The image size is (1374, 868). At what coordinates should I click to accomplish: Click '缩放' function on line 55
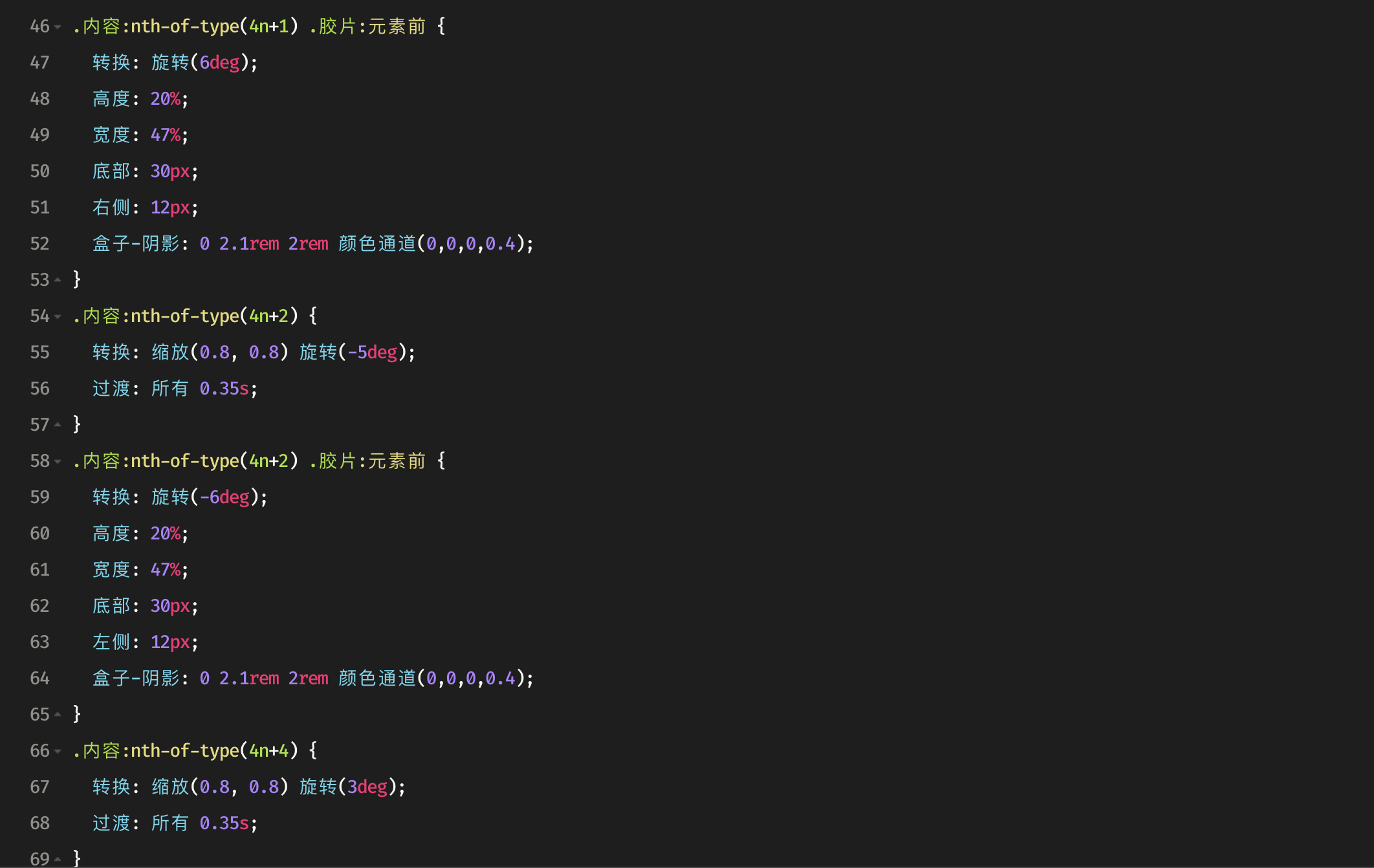(170, 353)
